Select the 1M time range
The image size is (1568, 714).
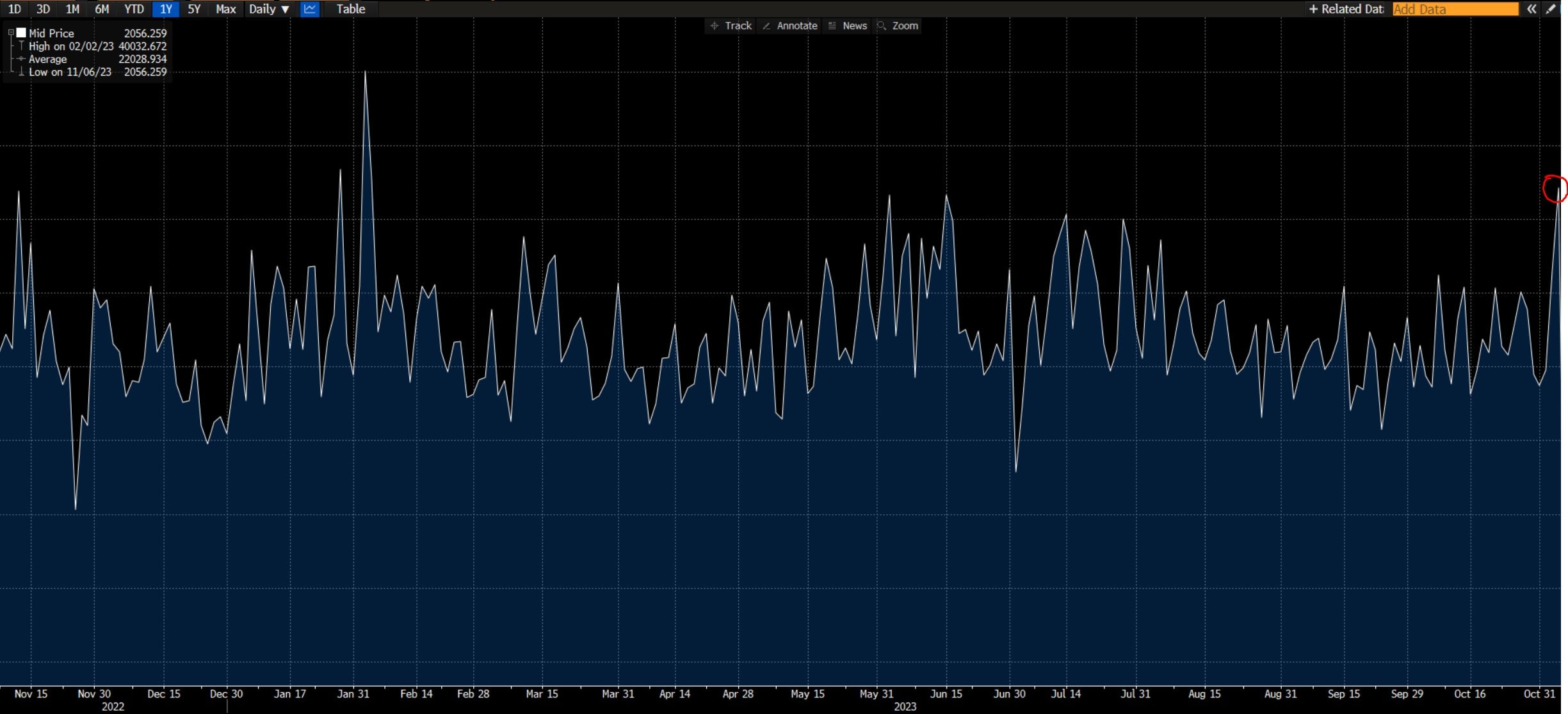(73, 9)
